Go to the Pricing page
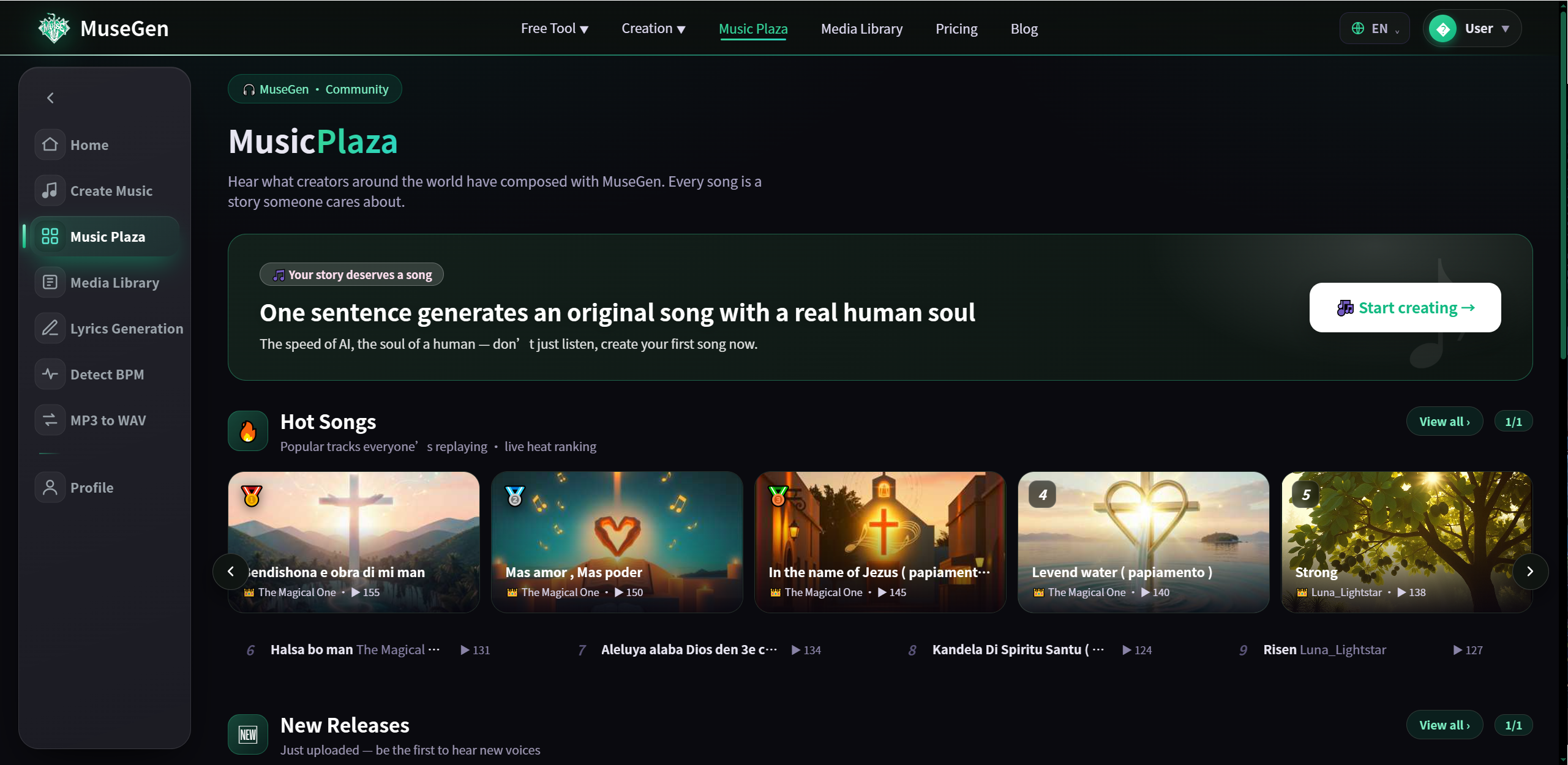The image size is (1568, 765). pos(956,29)
